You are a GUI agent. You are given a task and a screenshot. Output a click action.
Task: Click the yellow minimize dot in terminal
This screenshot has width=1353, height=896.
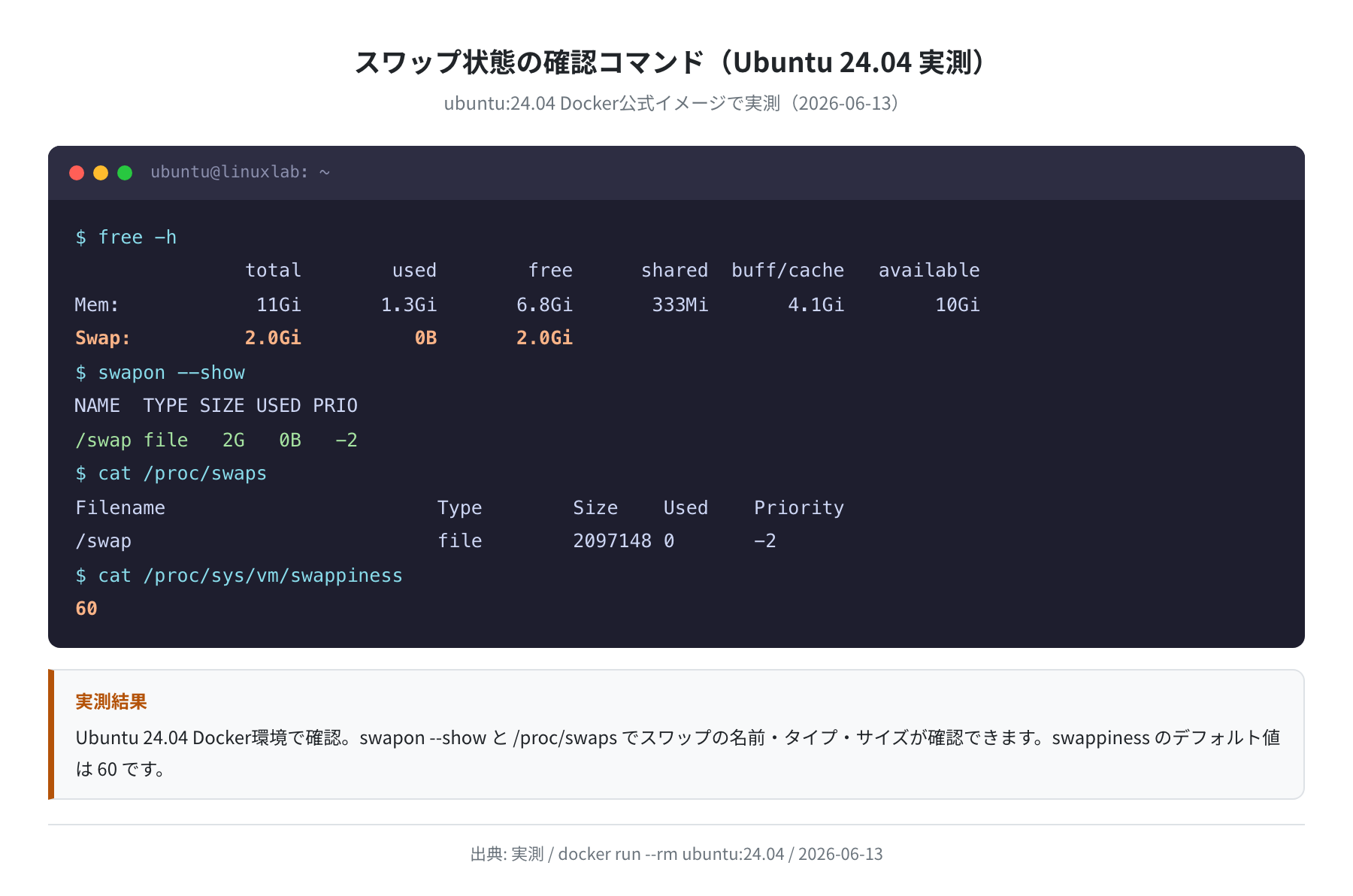[101, 173]
